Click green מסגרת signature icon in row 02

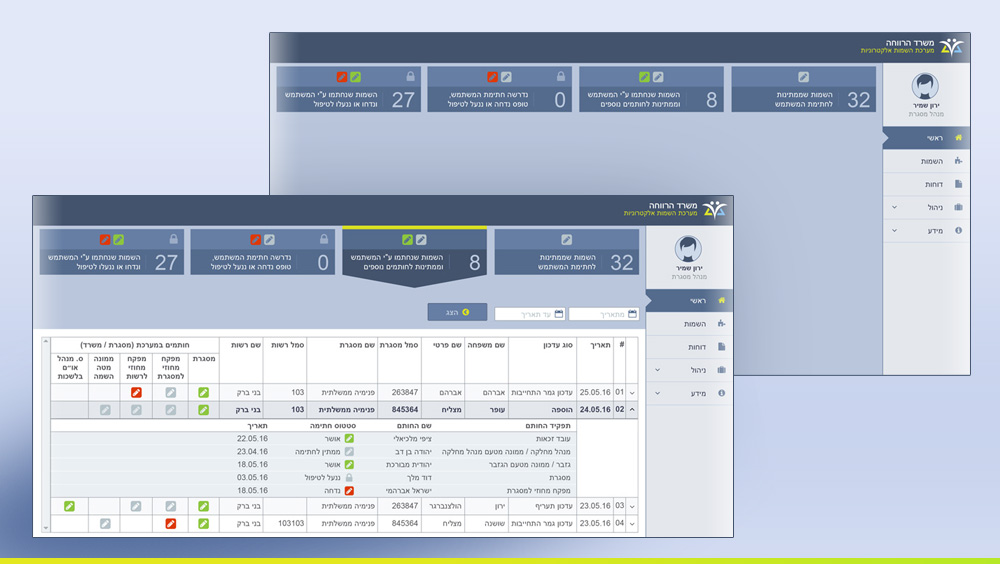click(x=203, y=409)
